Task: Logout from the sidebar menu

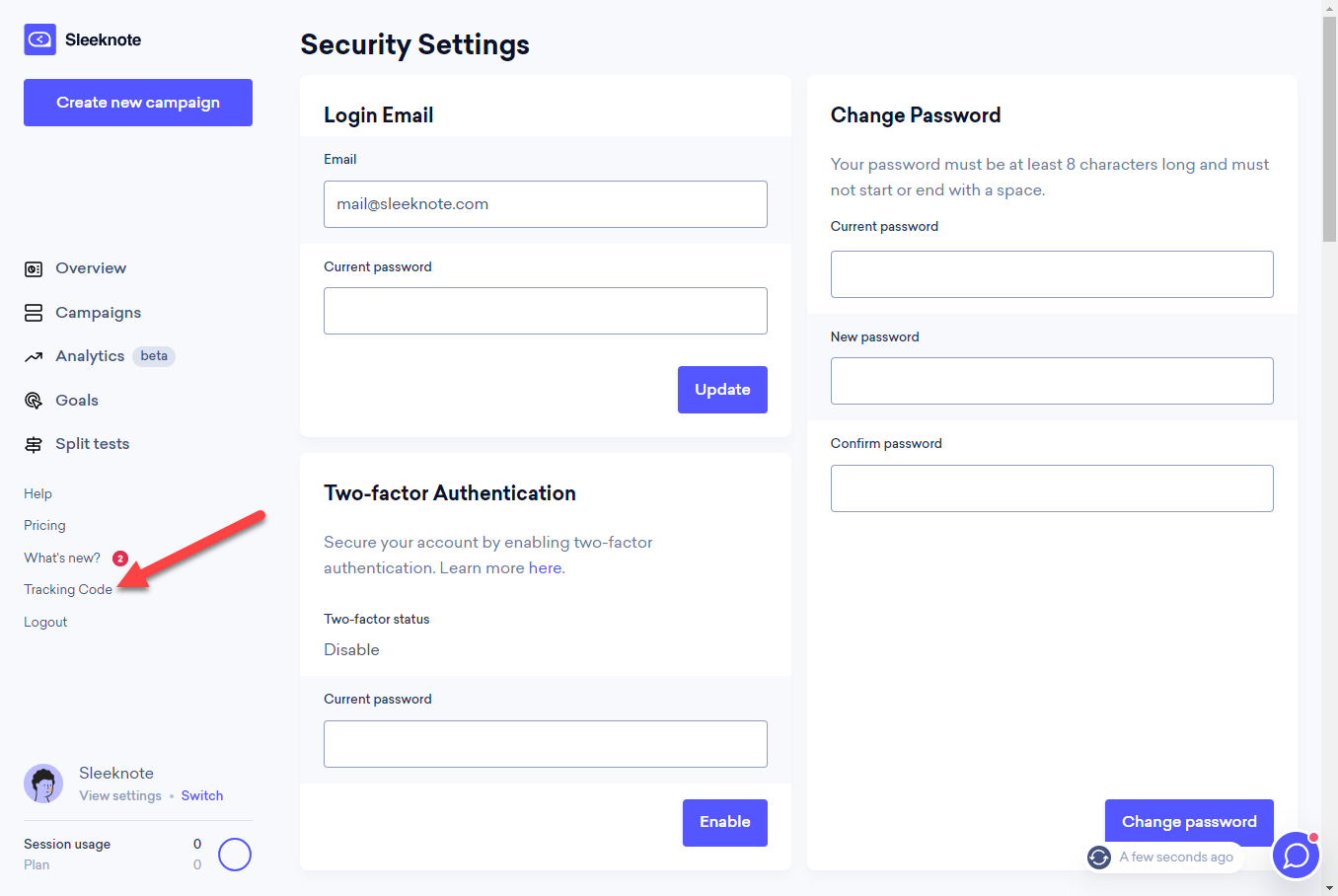Action: [x=45, y=622]
